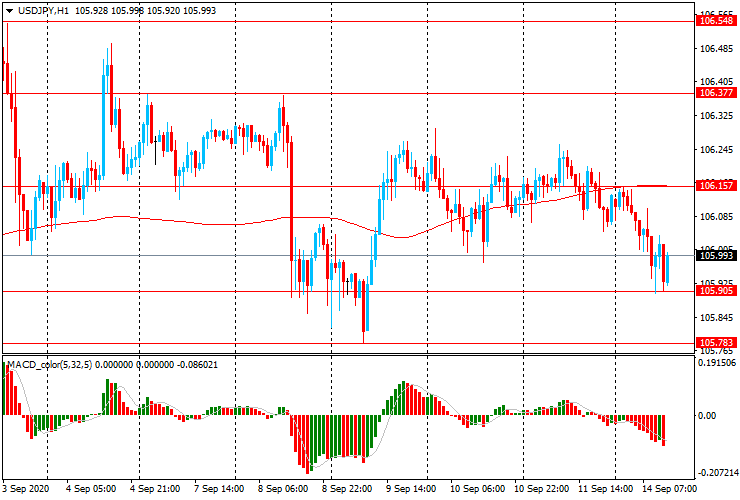Image resolution: width=740 pixels, height=500 pixels.
Task: Click the 14 Sep 07:00 time label
Action: pos(669,490)
